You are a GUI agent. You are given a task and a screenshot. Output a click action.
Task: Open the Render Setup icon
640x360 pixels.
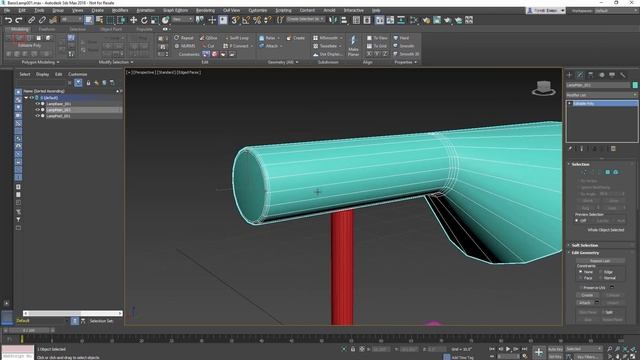tap(437, 20)
